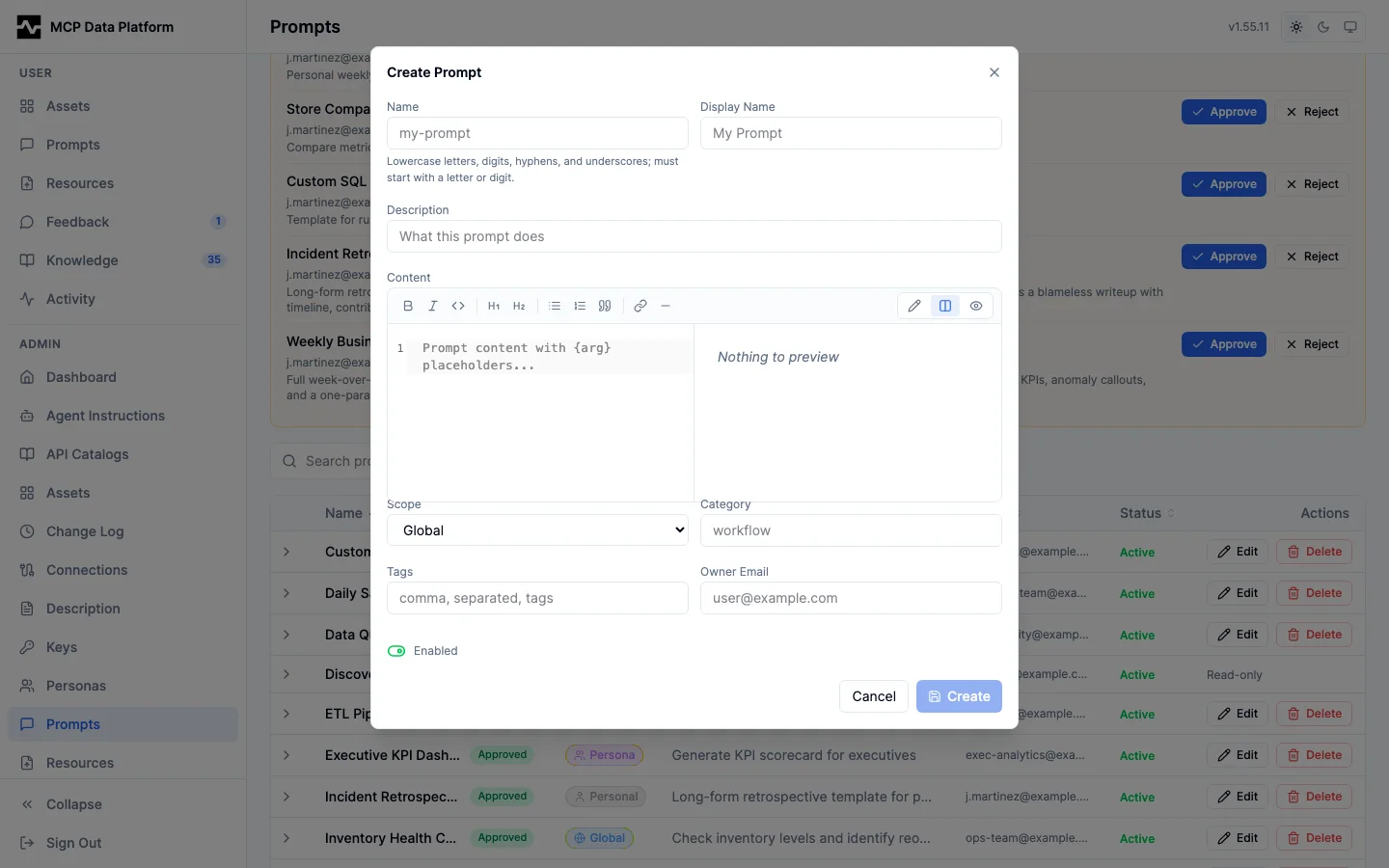Open Prompts under the USER section
The image size is (1389, 868).
click(x=123, y=145)
